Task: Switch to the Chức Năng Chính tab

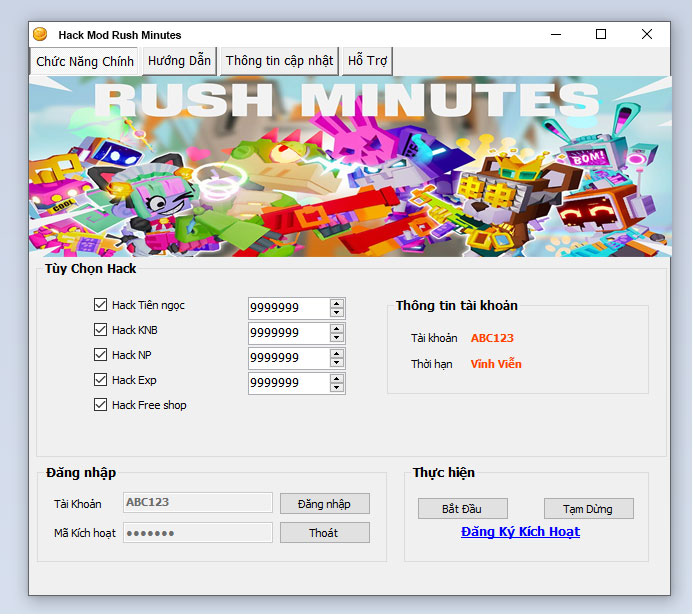Action: pos(85,61)
